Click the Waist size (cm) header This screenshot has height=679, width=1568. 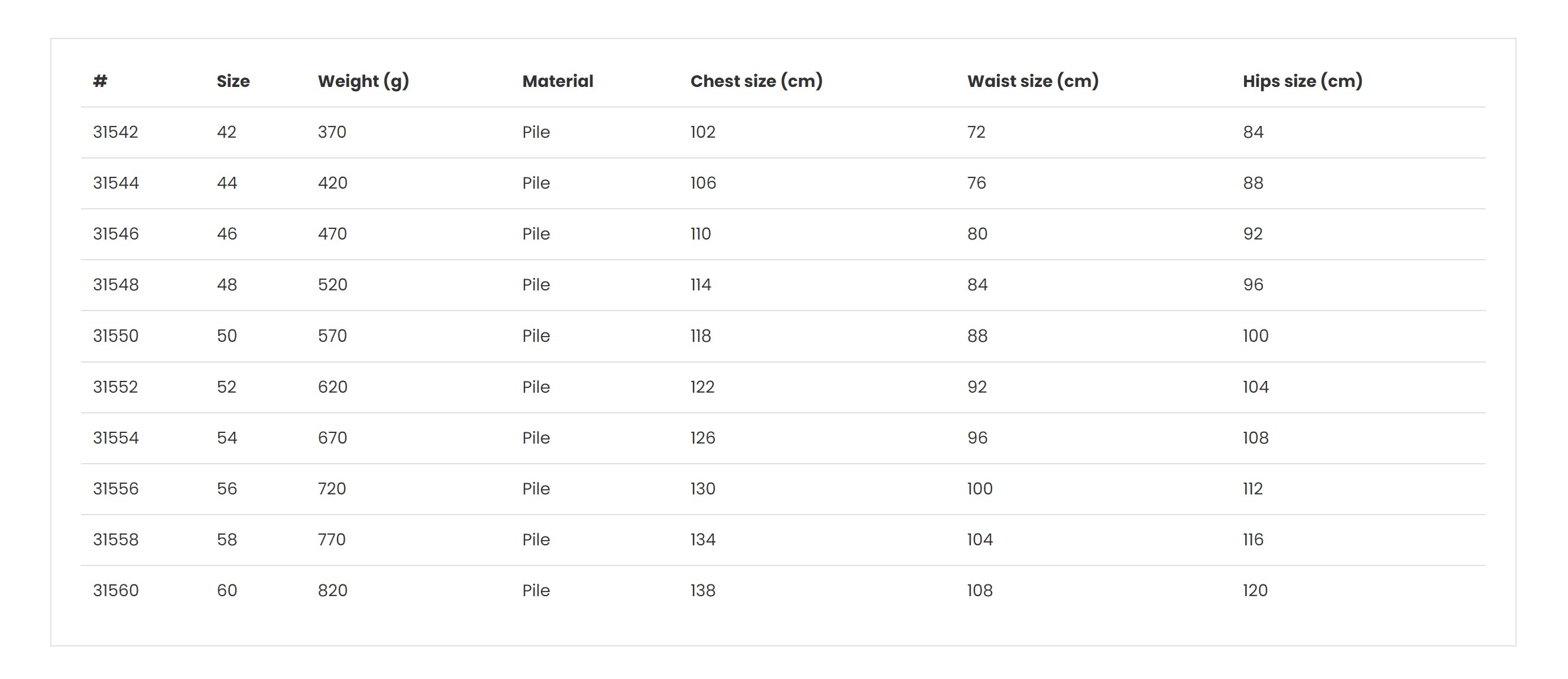[1033, 81]
